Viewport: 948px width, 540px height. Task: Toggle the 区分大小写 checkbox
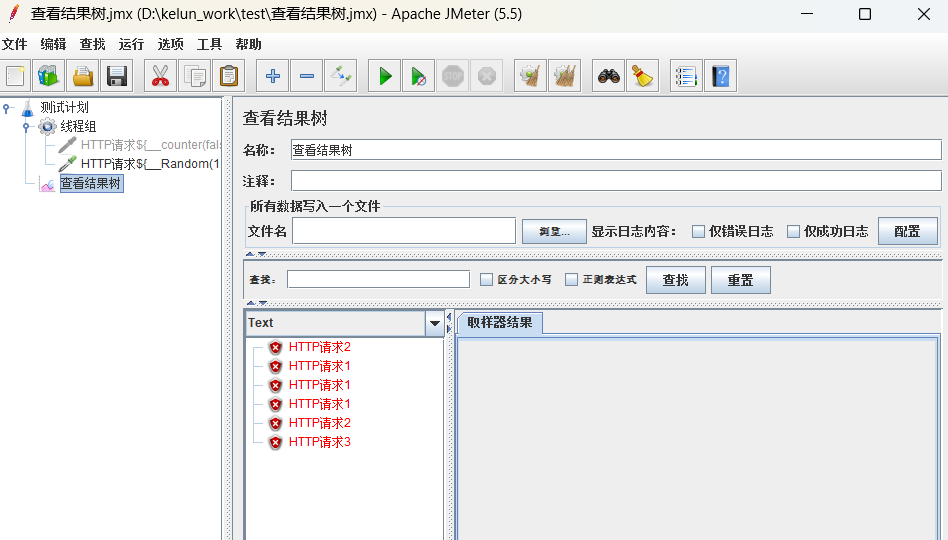486,279
